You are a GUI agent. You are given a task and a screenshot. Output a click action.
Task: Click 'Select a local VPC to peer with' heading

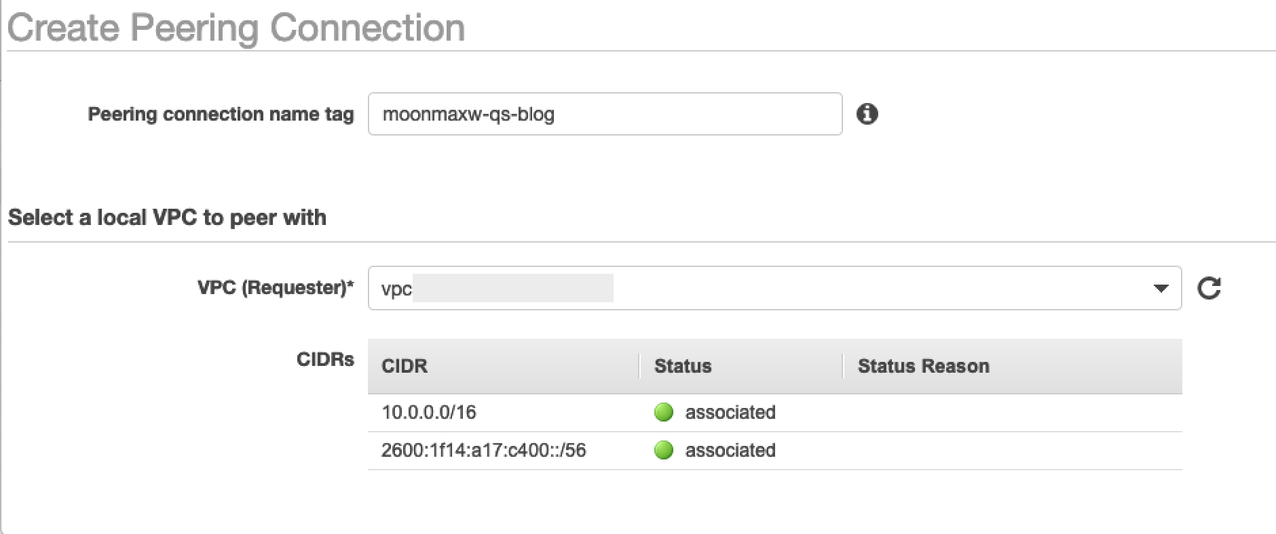pyautogui.click(x=167, y=216)
